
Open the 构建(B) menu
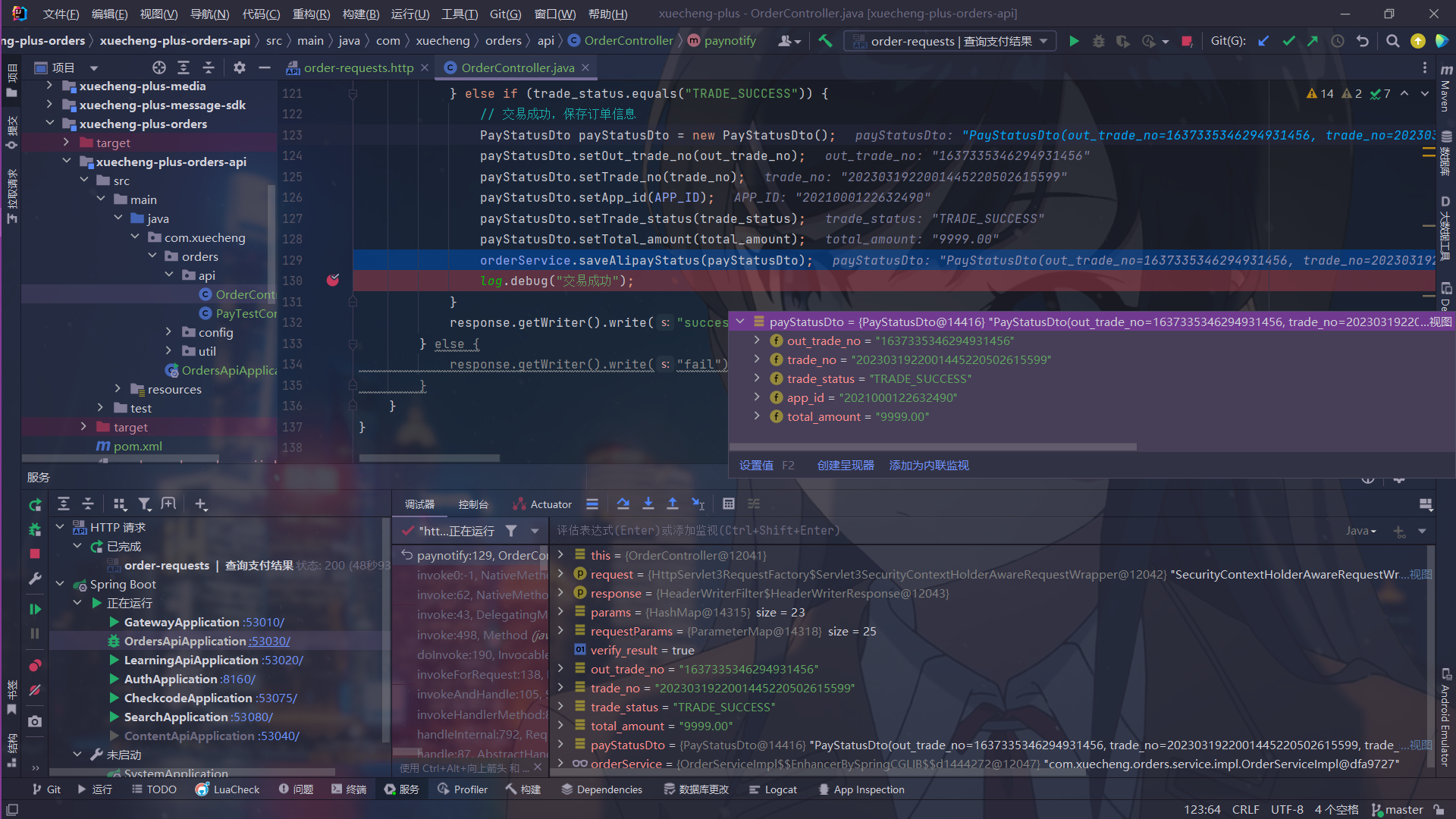[360, 14]
